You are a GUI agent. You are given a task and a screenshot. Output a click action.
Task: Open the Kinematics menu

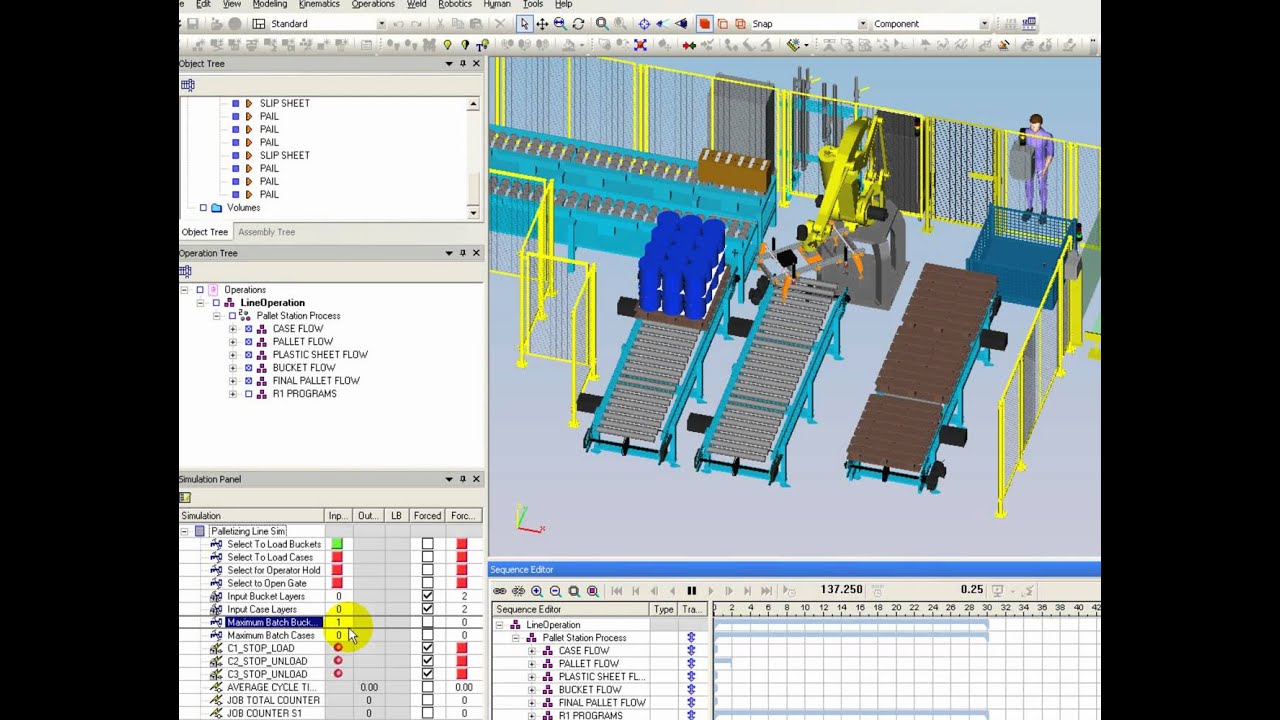click(319, 4)
